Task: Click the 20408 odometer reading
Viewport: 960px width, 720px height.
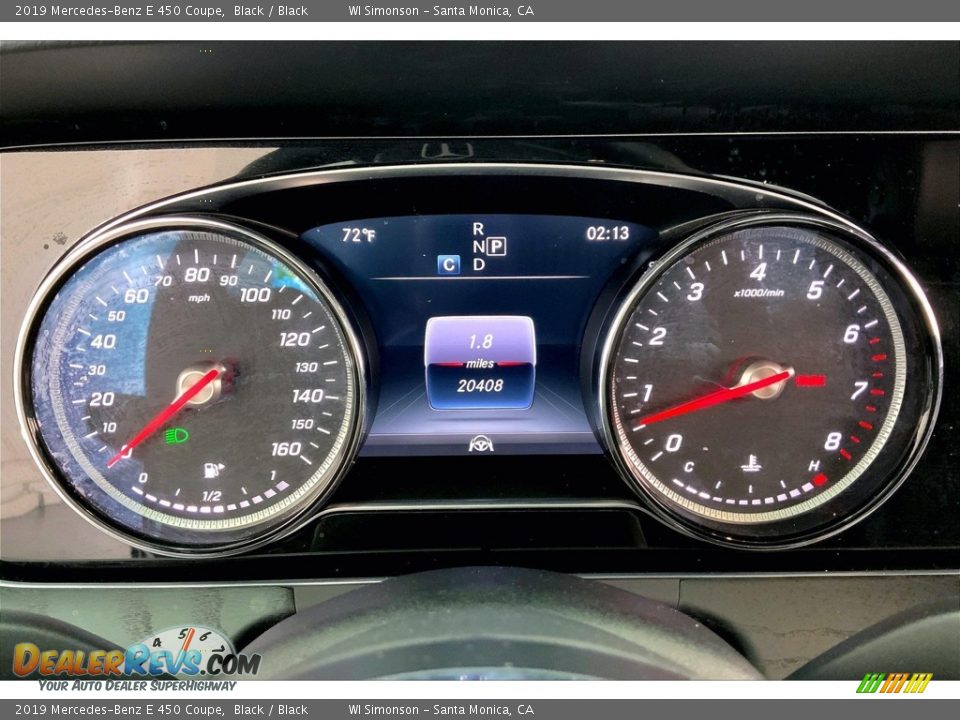Action: tap(480, 386)
